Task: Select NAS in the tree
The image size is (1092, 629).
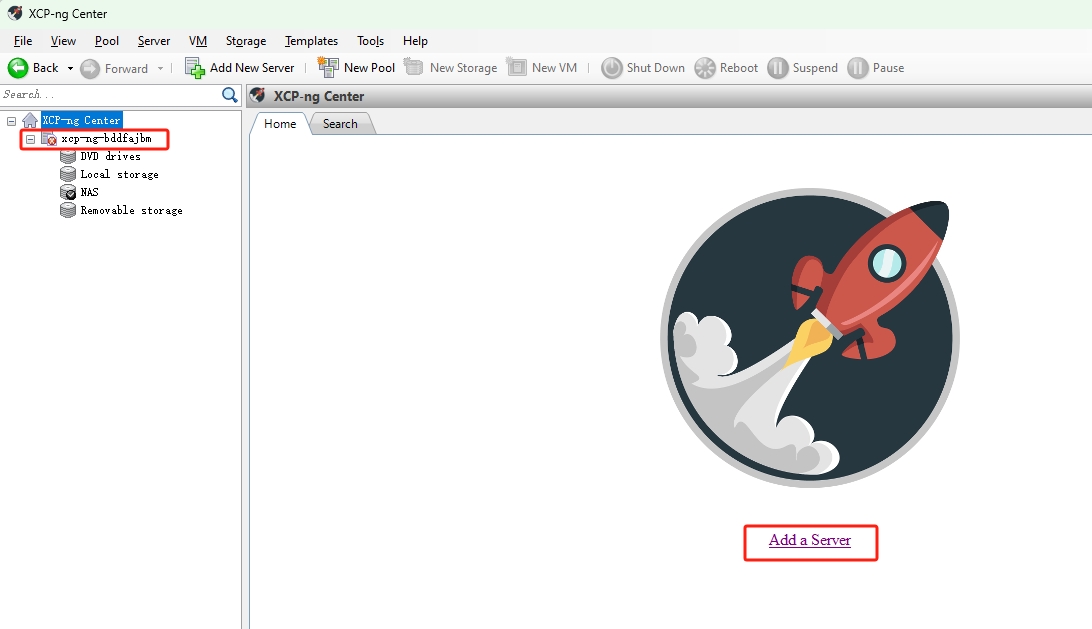Action: coord(89,192)
